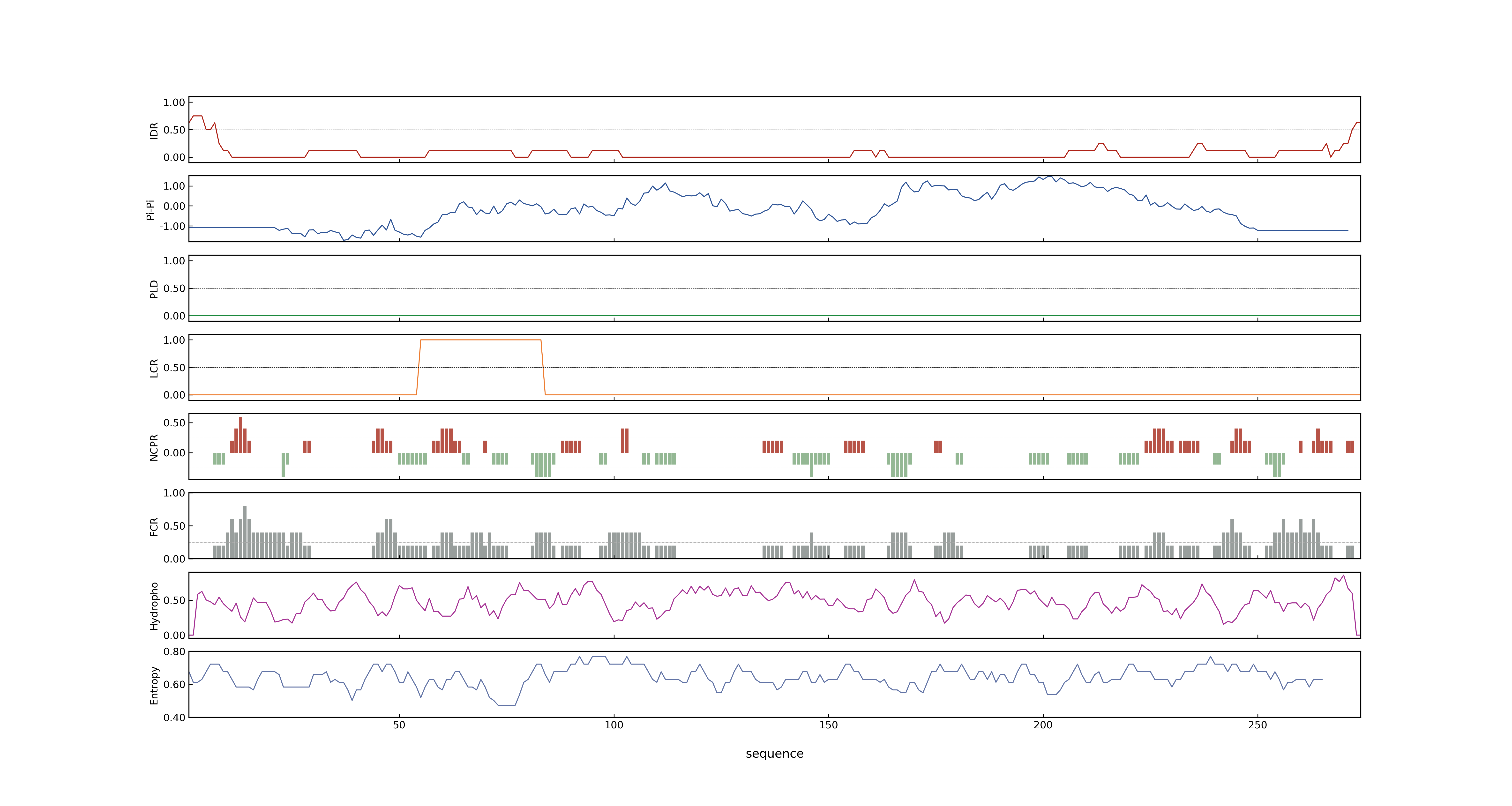Click the Pi-Pi y-axis label
Screen dimensions: 1512x806
point(151,209)
